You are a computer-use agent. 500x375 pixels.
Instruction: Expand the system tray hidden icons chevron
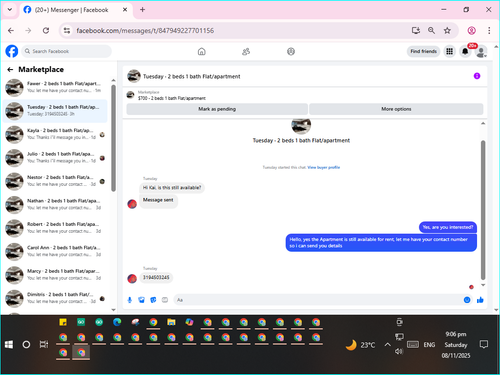(x=387, y=345)
